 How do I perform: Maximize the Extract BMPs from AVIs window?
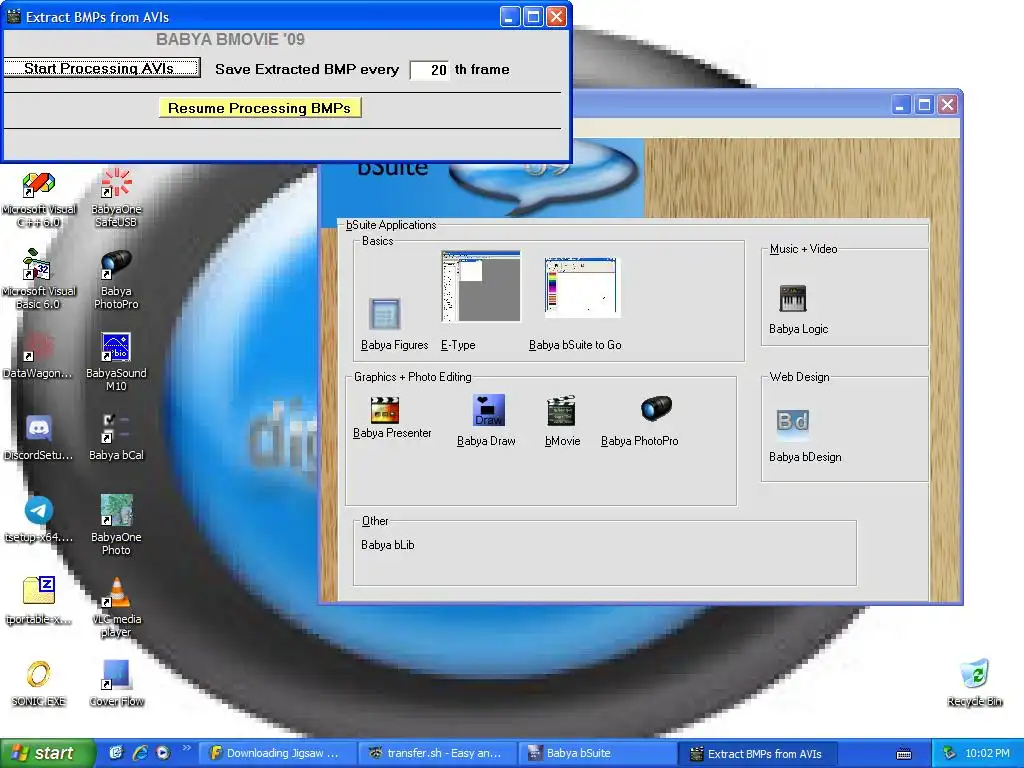[x=533, y=16]
